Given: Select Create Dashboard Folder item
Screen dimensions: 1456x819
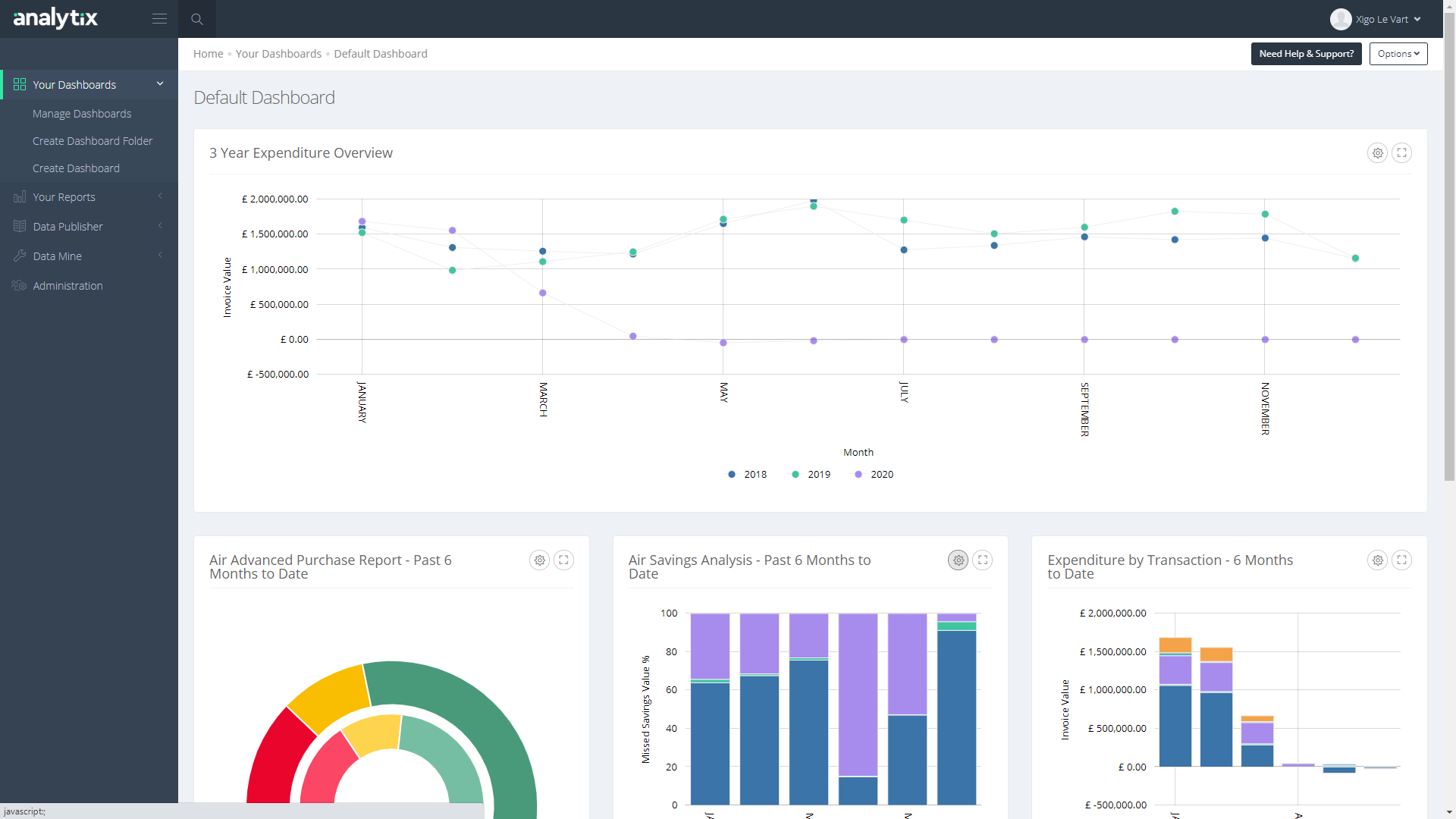Looking at the screenshot, I should [93, 141].
